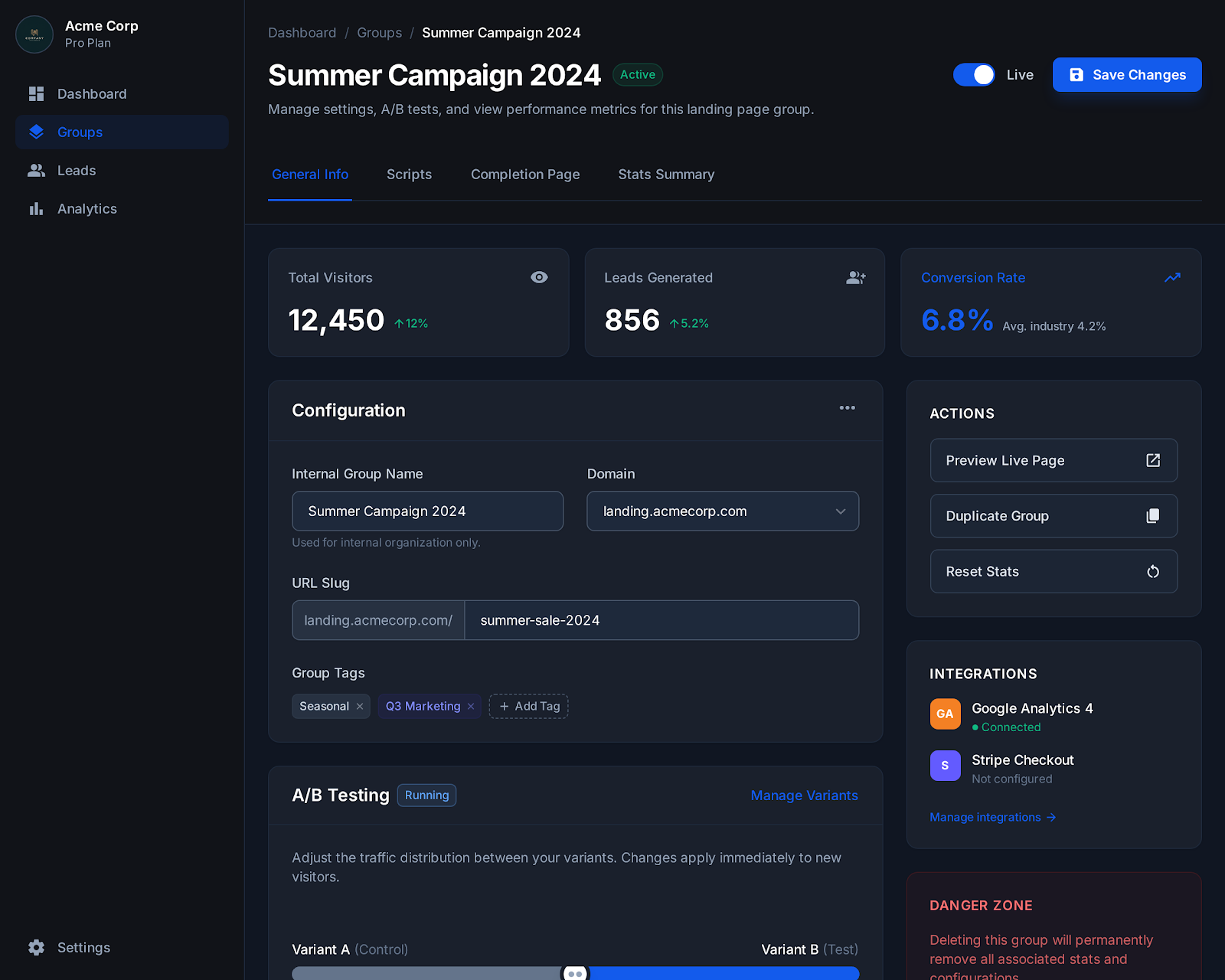The height and width of the screenshot is (980, 1225).
Task: Remove the Q3 Marketing tag
Action: click(x=471, y=706)
